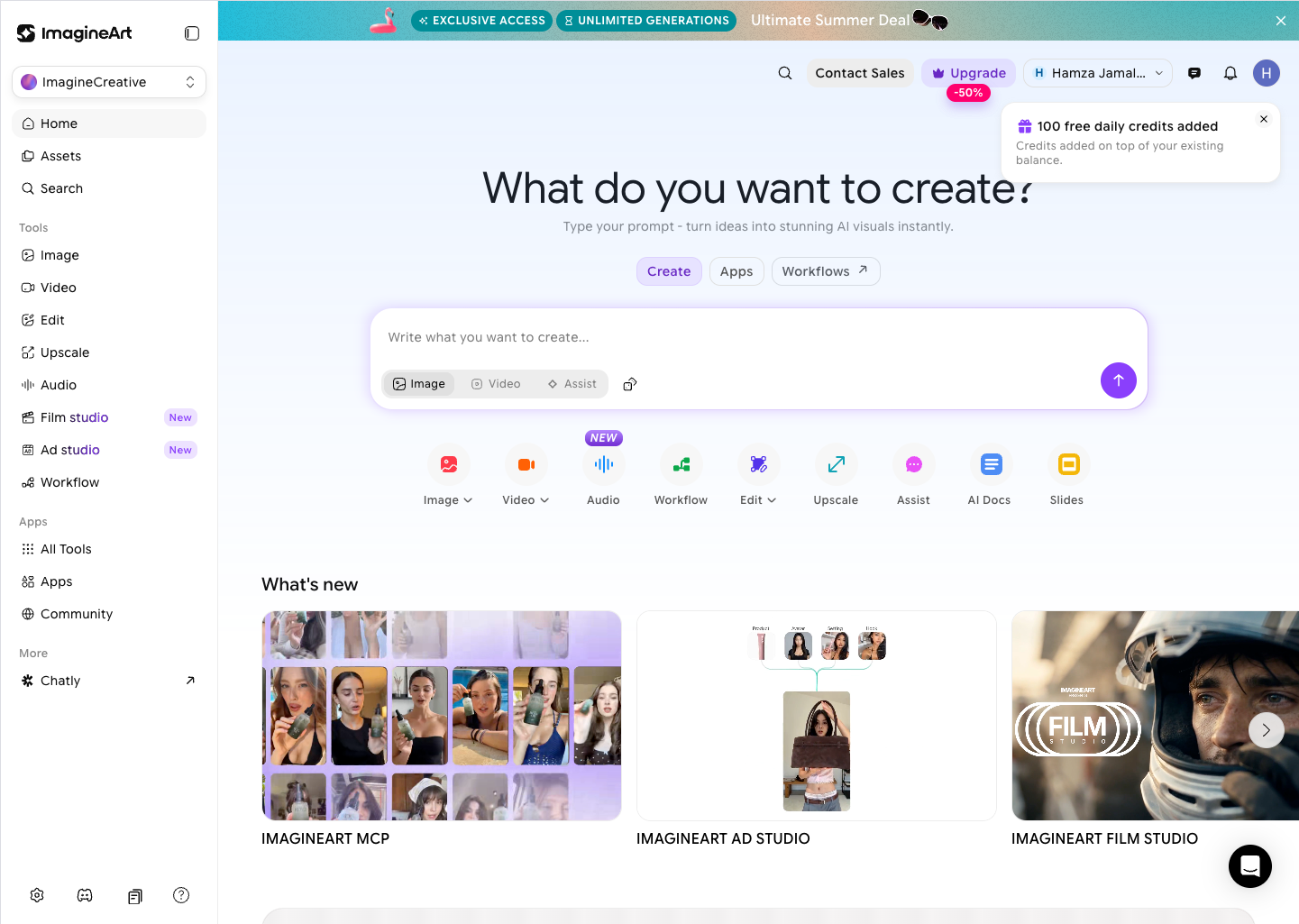Open the chat messages icon in header
Screen dimensions: 1299x924
(x=1194, y=73)
